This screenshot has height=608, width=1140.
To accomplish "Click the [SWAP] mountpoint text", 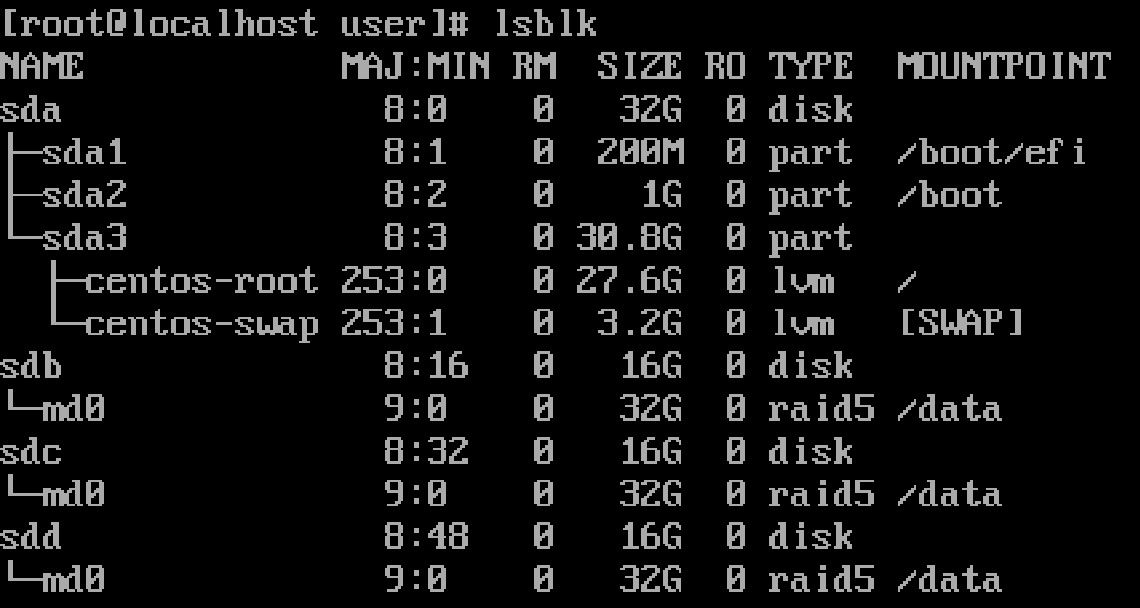I will (x=960, y=324).
